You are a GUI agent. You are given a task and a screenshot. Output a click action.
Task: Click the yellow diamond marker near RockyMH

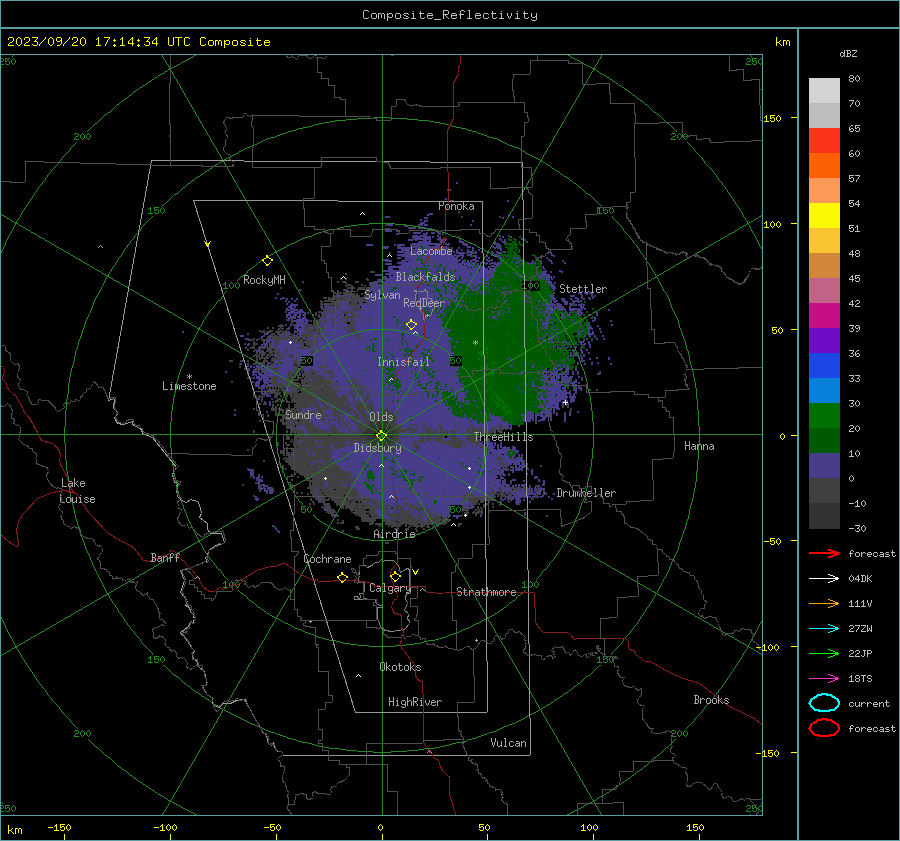pos(267,261)
